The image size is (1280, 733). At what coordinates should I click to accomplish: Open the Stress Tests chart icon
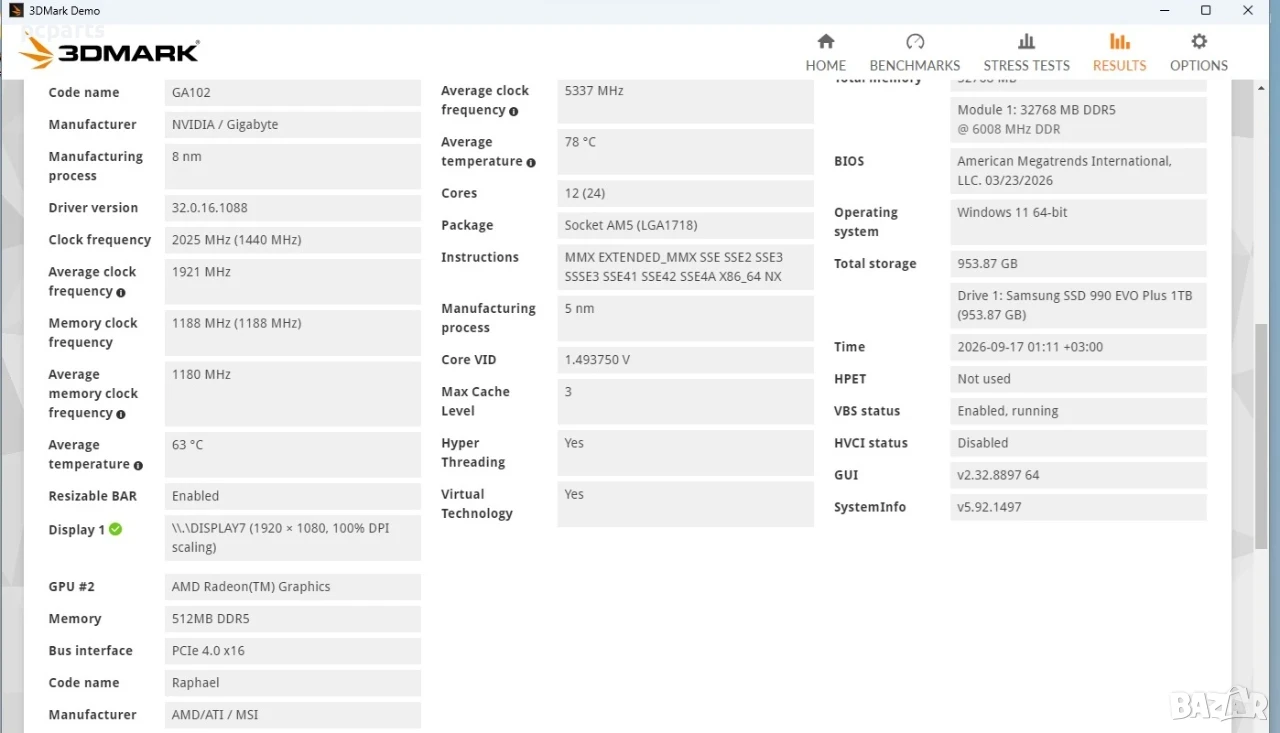pos(1026,41)
